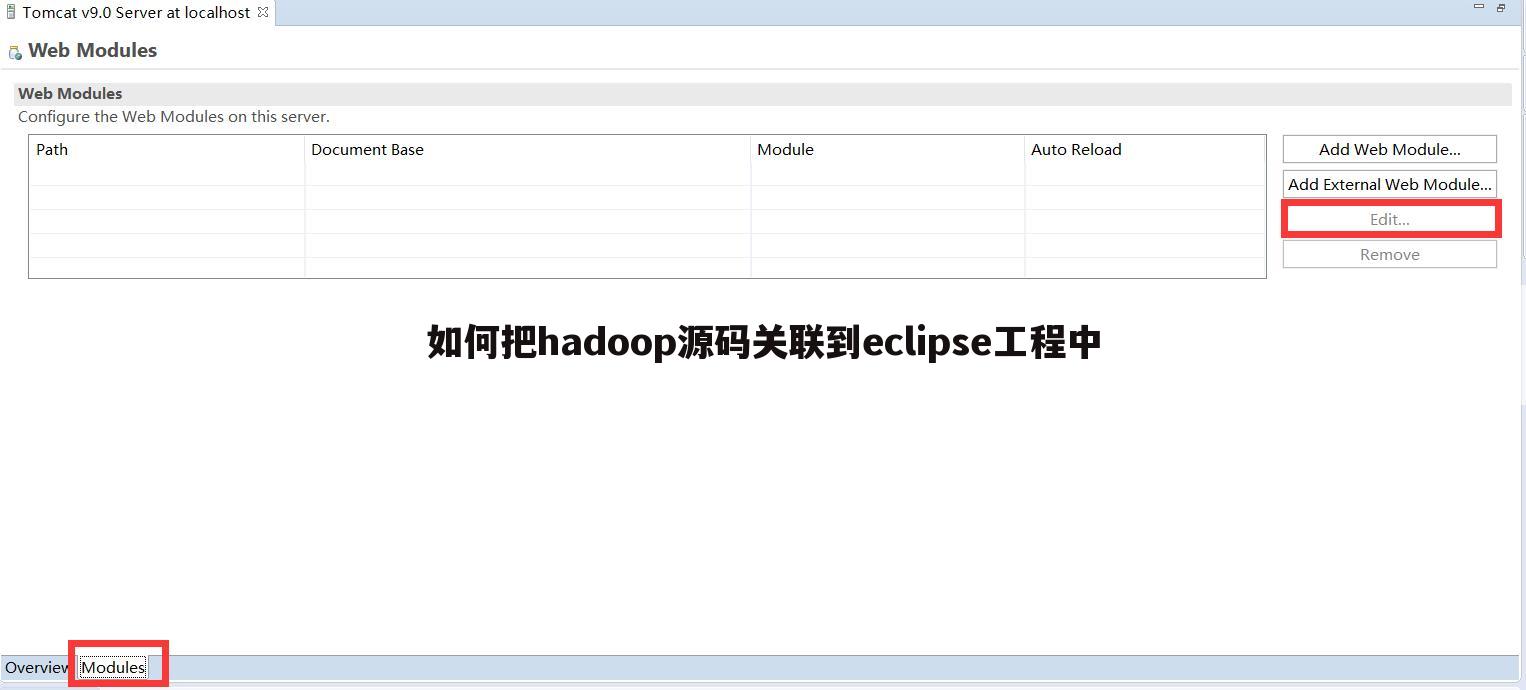Switch to the Modules tab
Viewport: 1526px width, 690px height.
112,667
